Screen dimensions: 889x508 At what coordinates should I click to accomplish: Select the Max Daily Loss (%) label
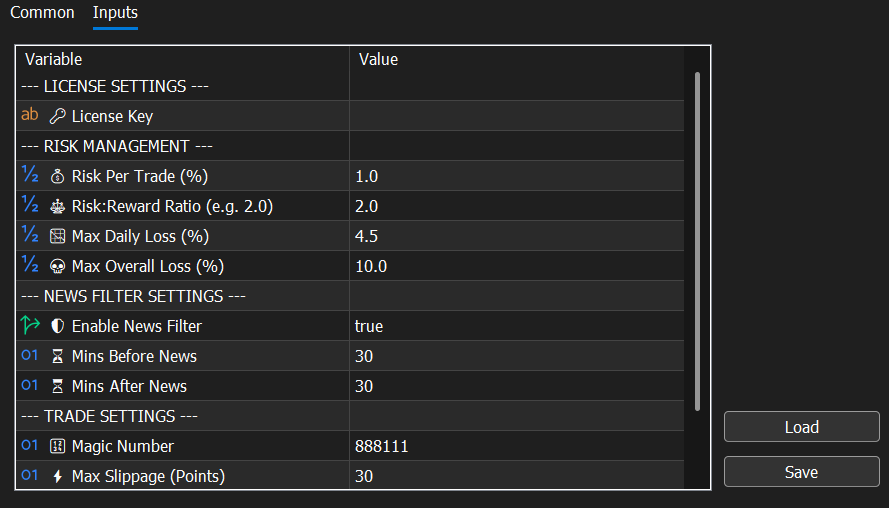coord(140,236)
